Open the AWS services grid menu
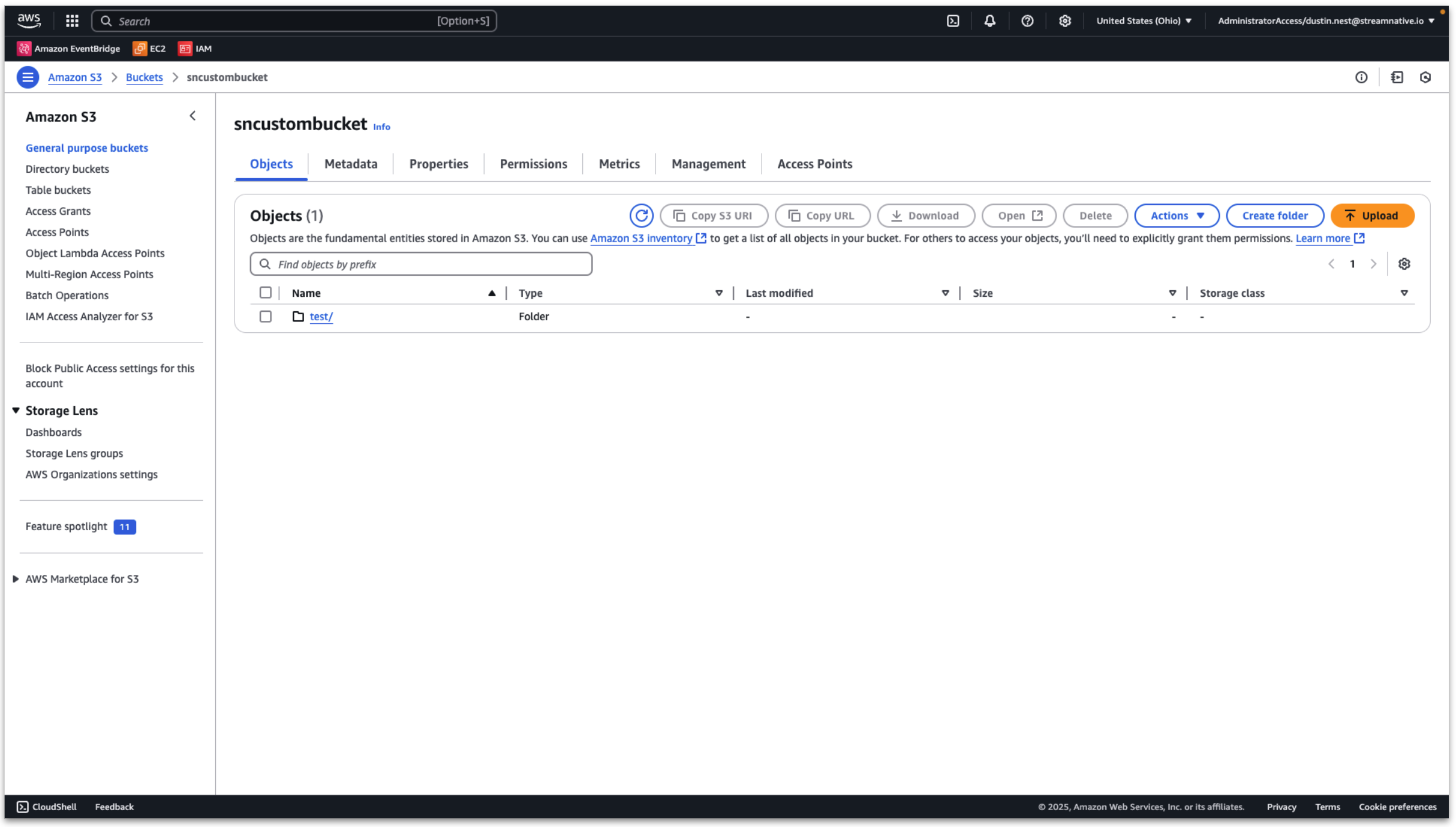Viewport: 1456px width, 827px height. click(x=72, y=21)
